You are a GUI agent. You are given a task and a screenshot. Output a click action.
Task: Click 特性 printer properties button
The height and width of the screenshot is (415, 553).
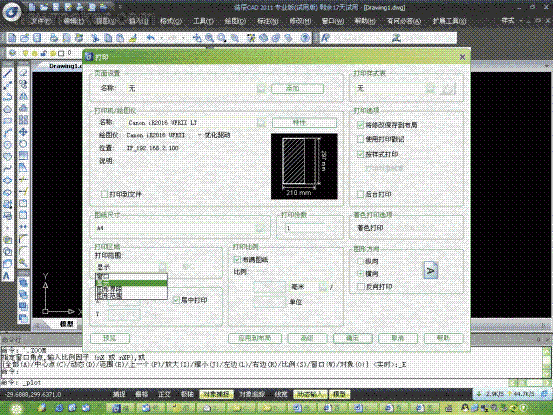304,122
